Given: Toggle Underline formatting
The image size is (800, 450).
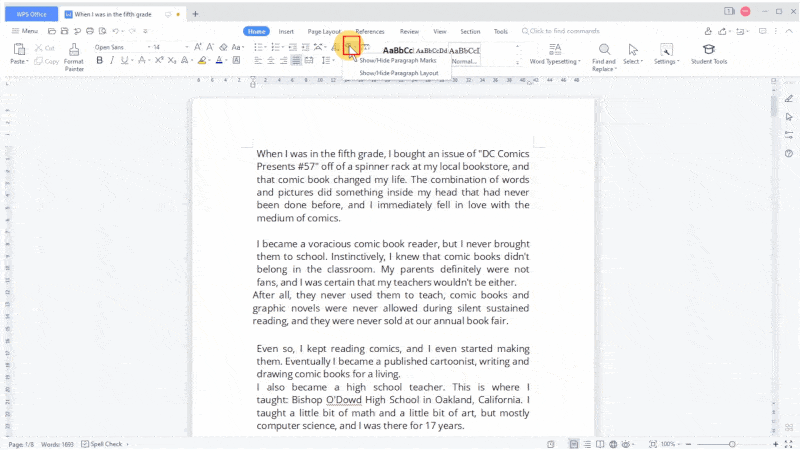Looking at the screenshot, I should 124,60.
